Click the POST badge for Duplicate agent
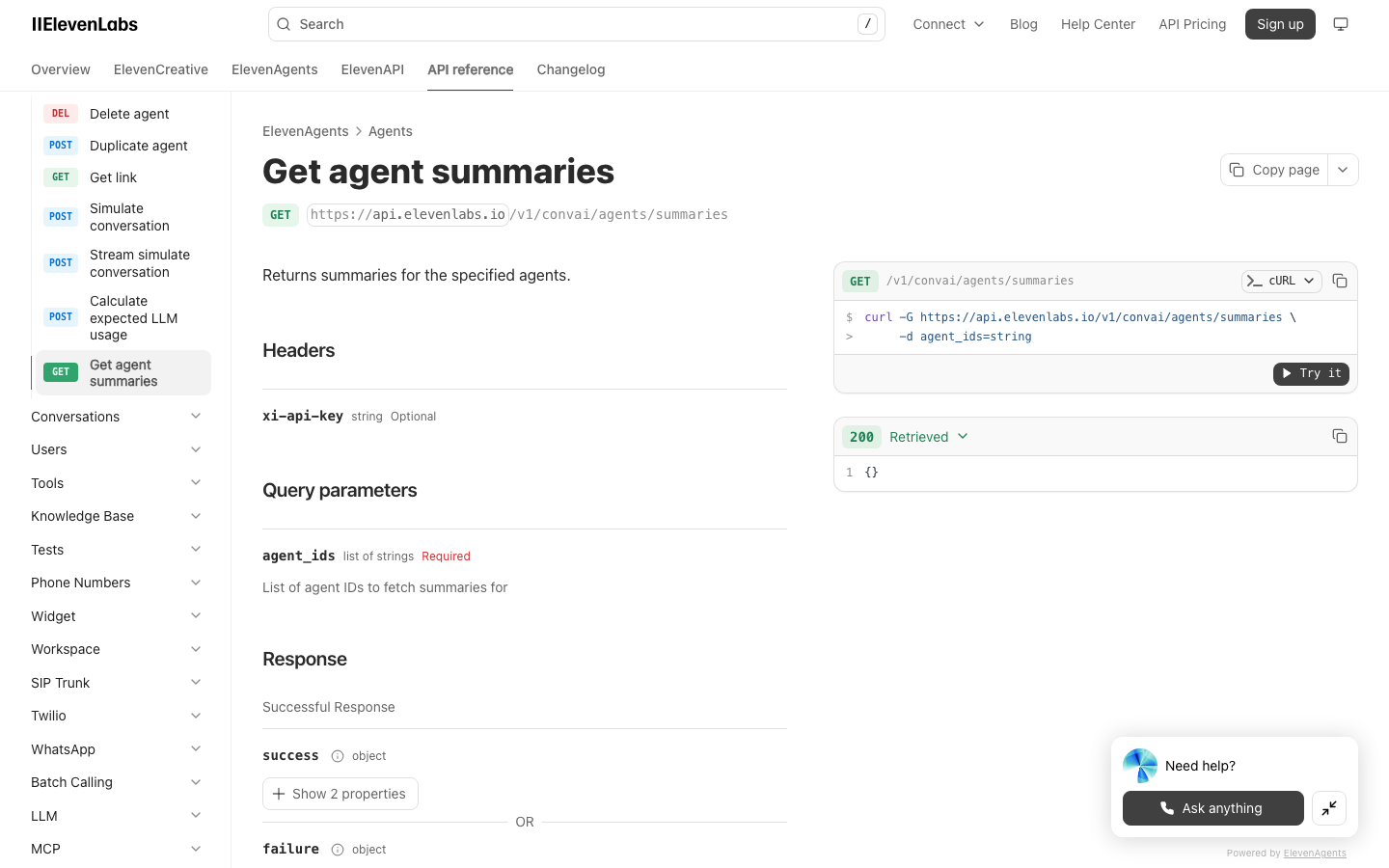This screenshot has width=1389, height=868. [x=61, y=146]
